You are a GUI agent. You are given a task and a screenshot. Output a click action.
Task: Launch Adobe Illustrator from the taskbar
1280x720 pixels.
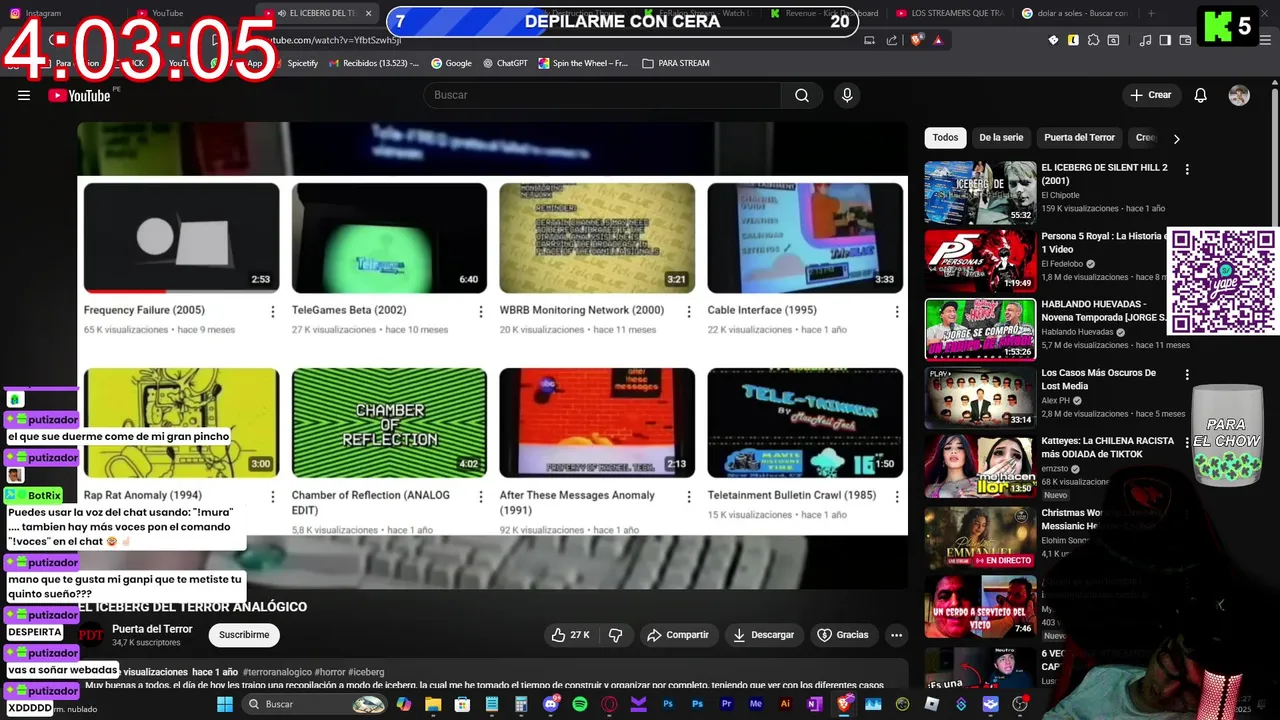[785, 704]
